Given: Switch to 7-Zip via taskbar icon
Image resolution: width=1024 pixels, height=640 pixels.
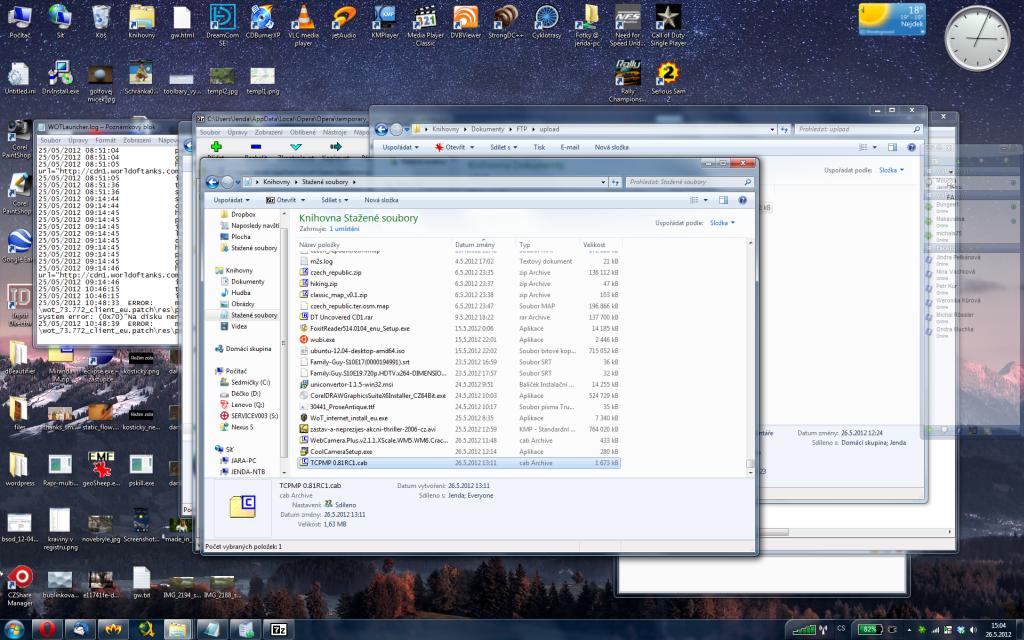Looking at the screenshot, I should [x=279, y=630].
